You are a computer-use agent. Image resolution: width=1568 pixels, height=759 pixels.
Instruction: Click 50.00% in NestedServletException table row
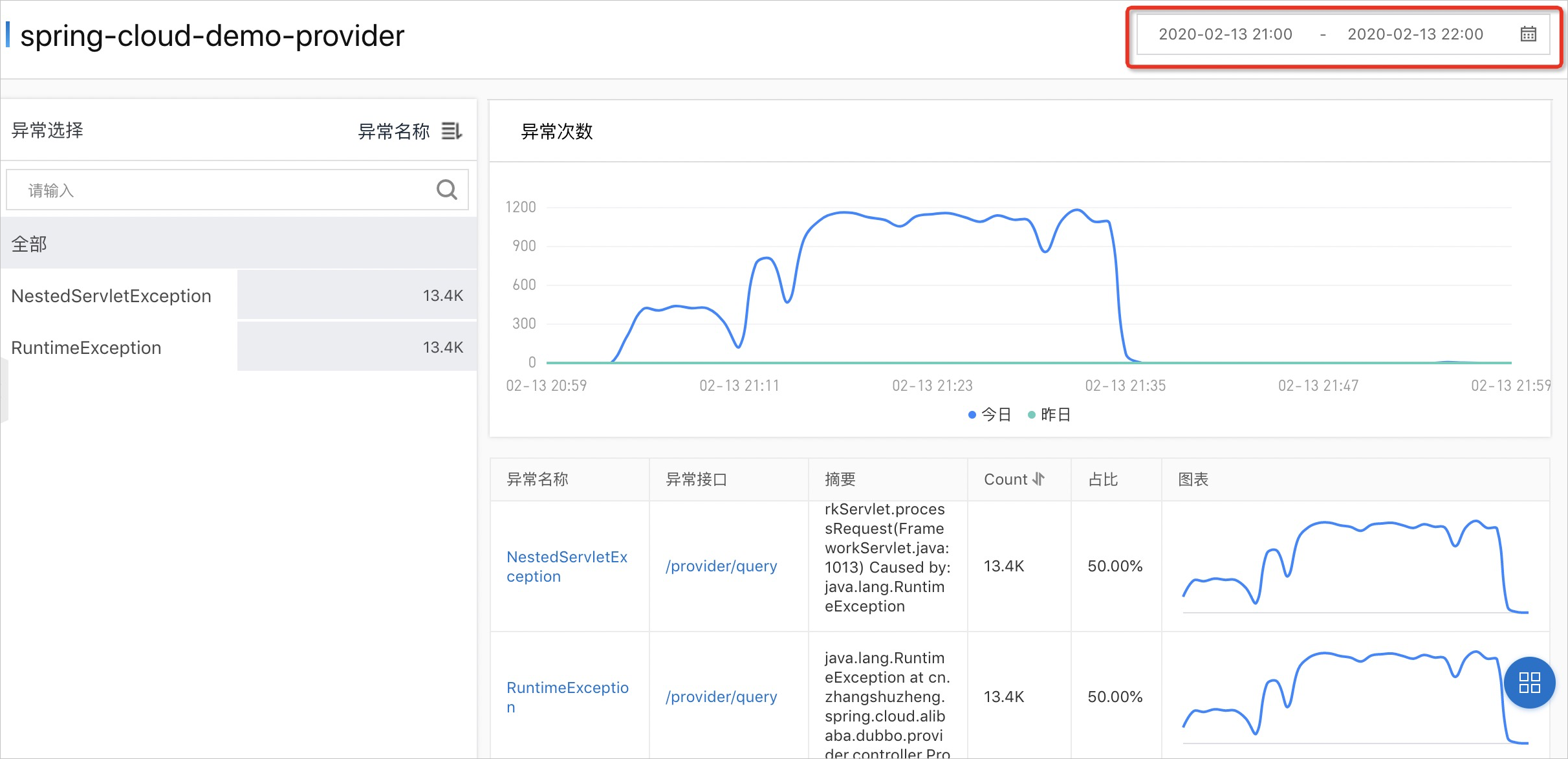coord(1115,567)
